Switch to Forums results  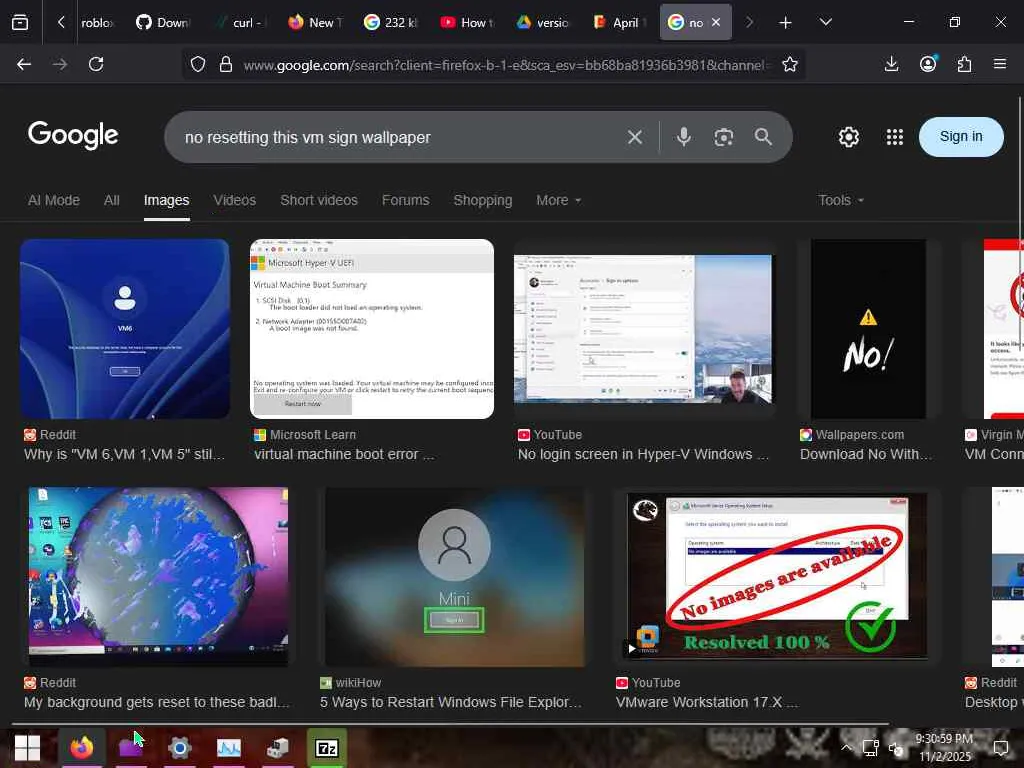[x=406, y=200]
